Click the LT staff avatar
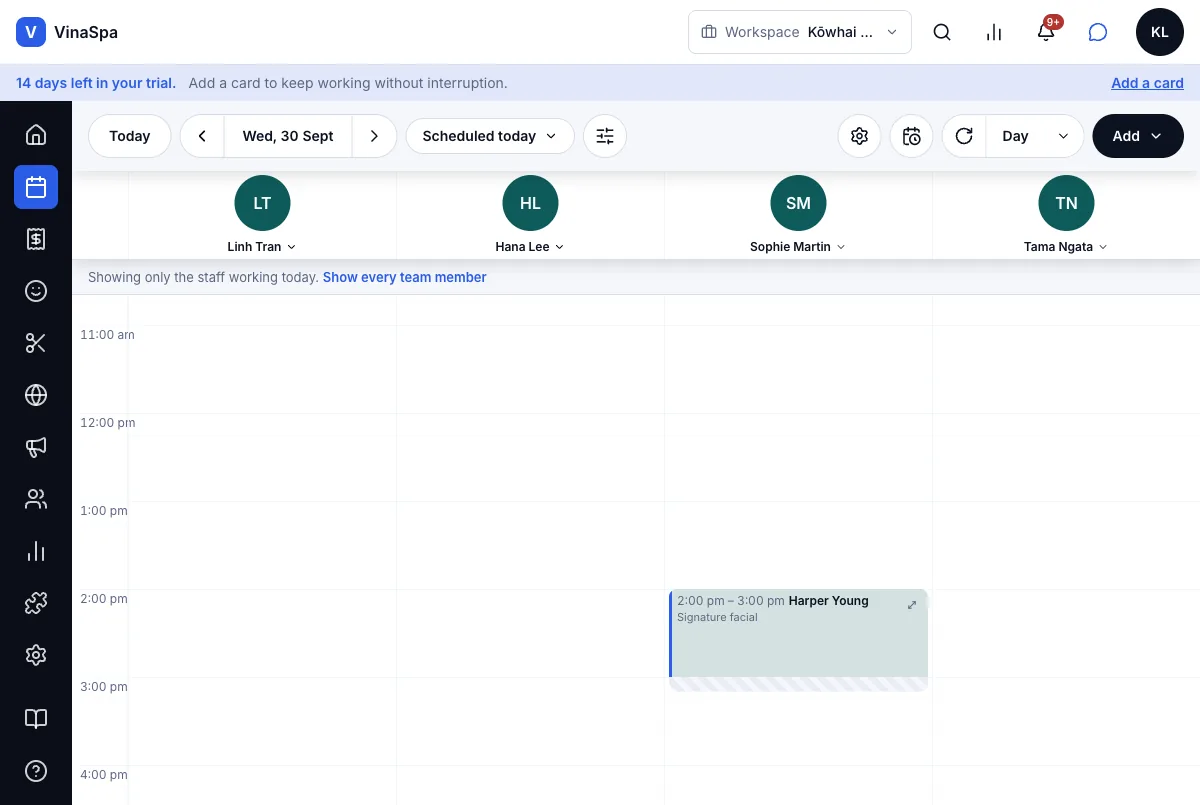This screenshot has height=805, width=1200. coord(262,203)
